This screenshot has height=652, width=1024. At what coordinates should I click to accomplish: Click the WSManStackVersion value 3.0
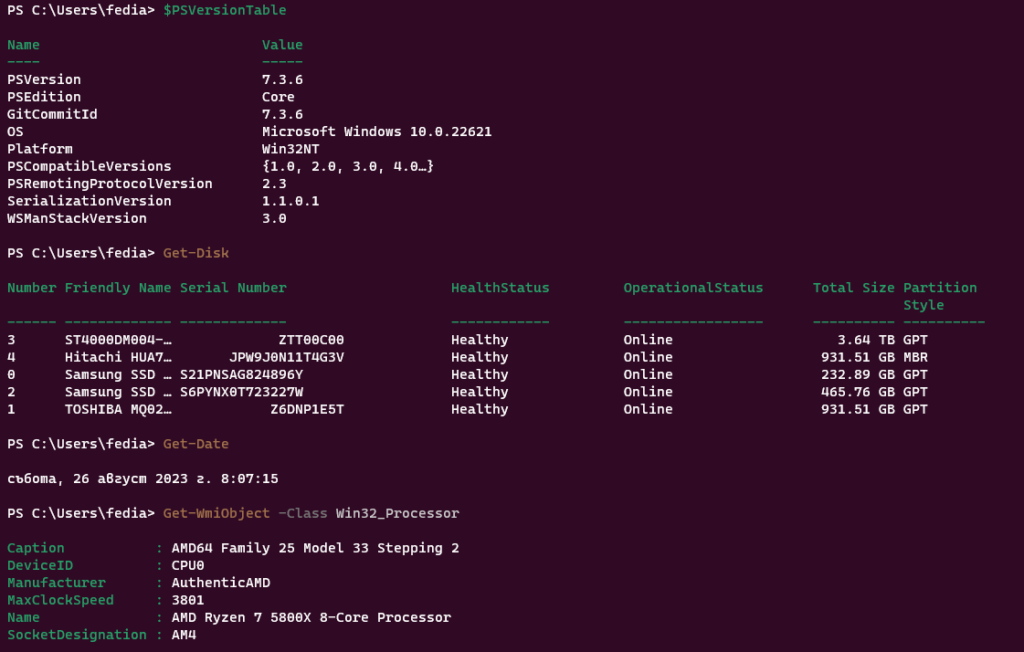(x=274, y=218)
